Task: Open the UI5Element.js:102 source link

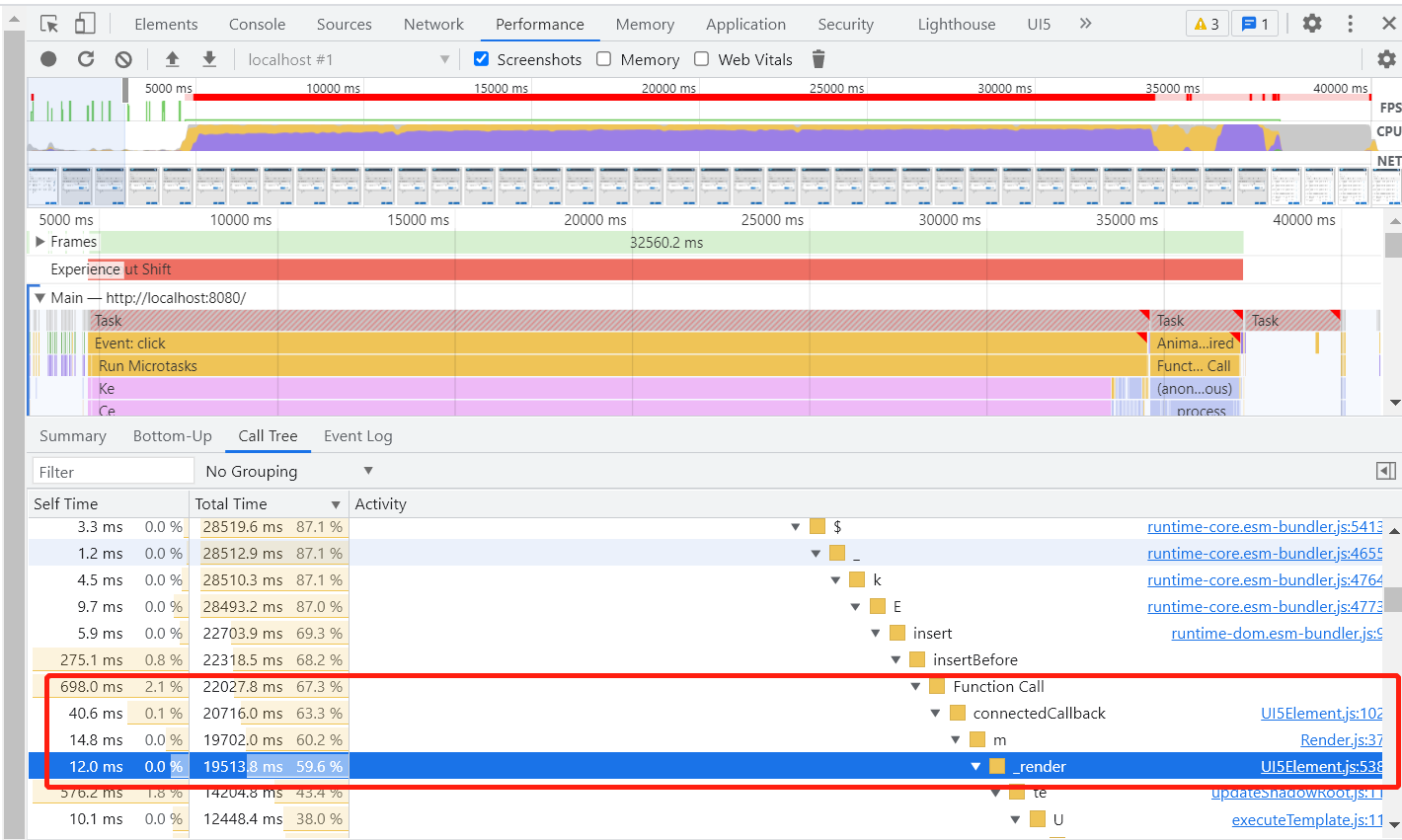Action: tap(1322, 713)
